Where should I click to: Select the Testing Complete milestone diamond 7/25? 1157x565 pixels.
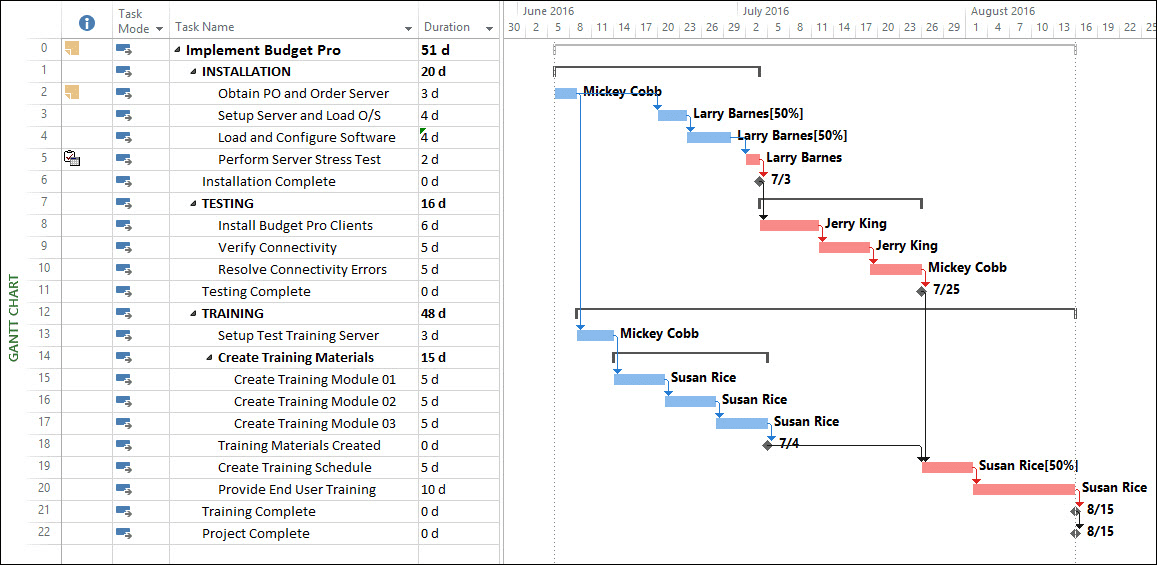[921, 291]
